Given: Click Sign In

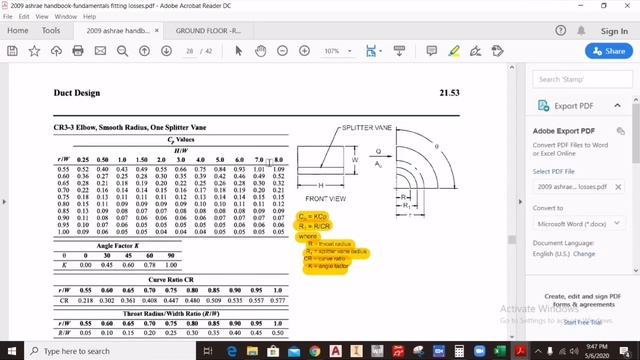Looking at the screenshot, I should point(614,31).
